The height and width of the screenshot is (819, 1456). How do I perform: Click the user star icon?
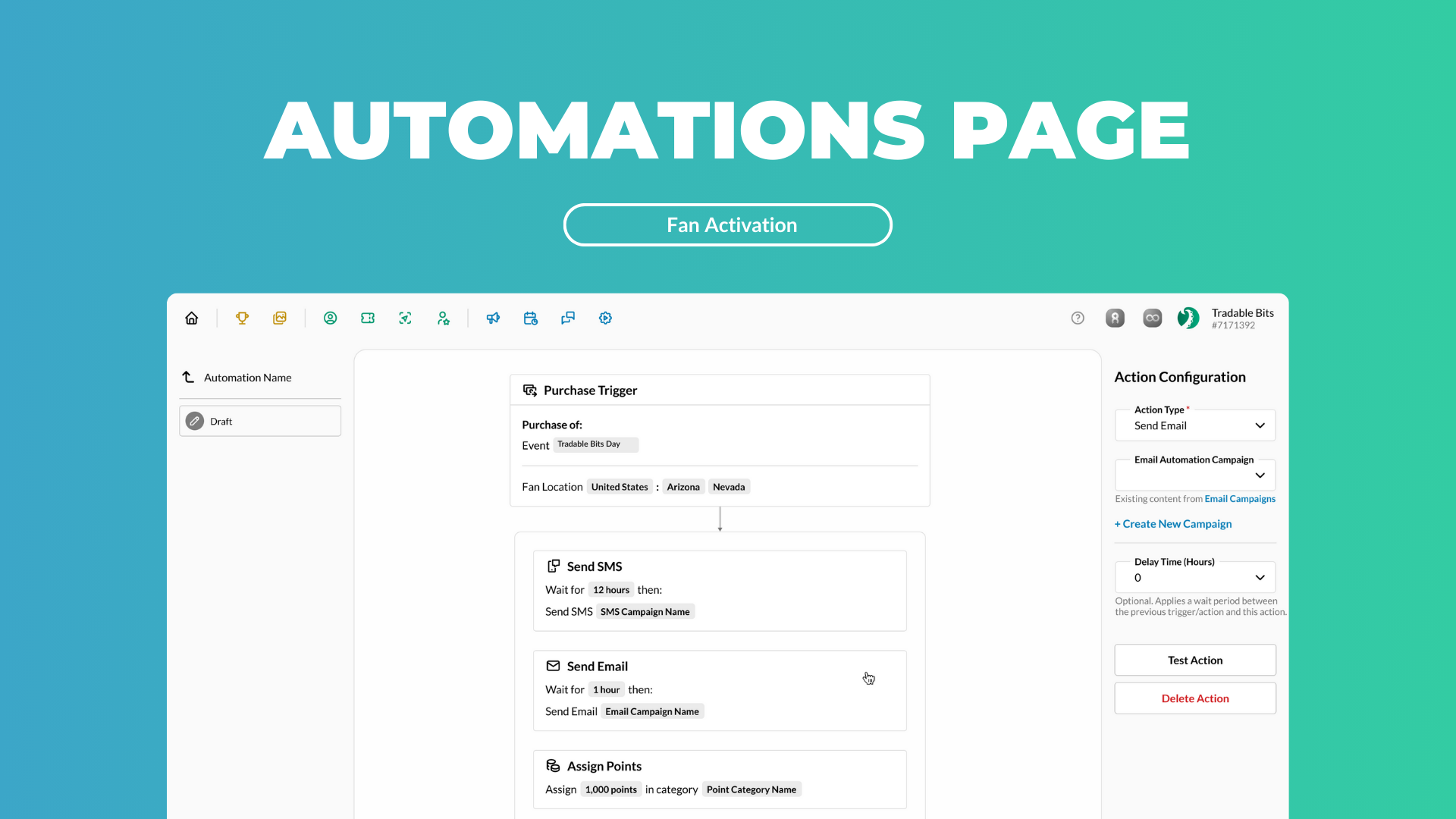[444, 318]
